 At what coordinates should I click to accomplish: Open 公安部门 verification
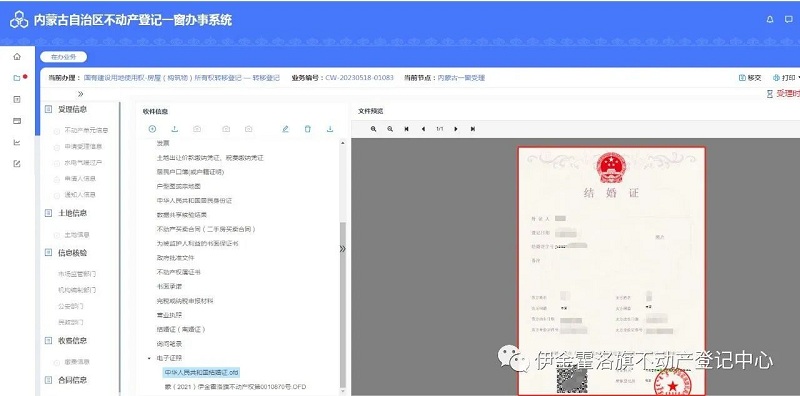tap(71, 306)
